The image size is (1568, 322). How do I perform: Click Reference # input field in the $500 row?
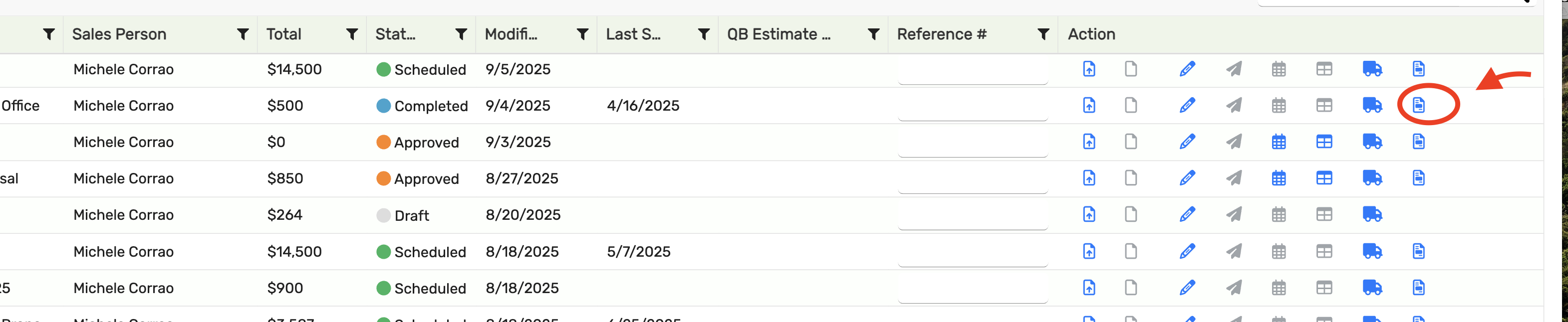(x=972, y=107)
